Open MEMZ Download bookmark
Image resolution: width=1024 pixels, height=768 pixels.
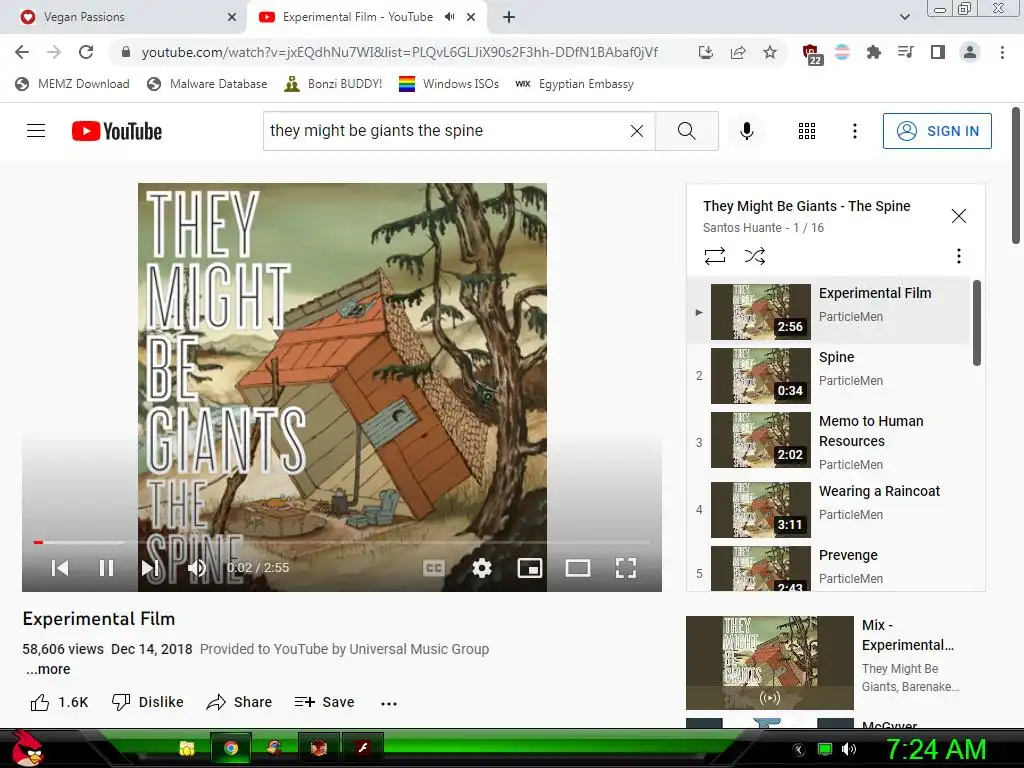(x=72, y=84)
